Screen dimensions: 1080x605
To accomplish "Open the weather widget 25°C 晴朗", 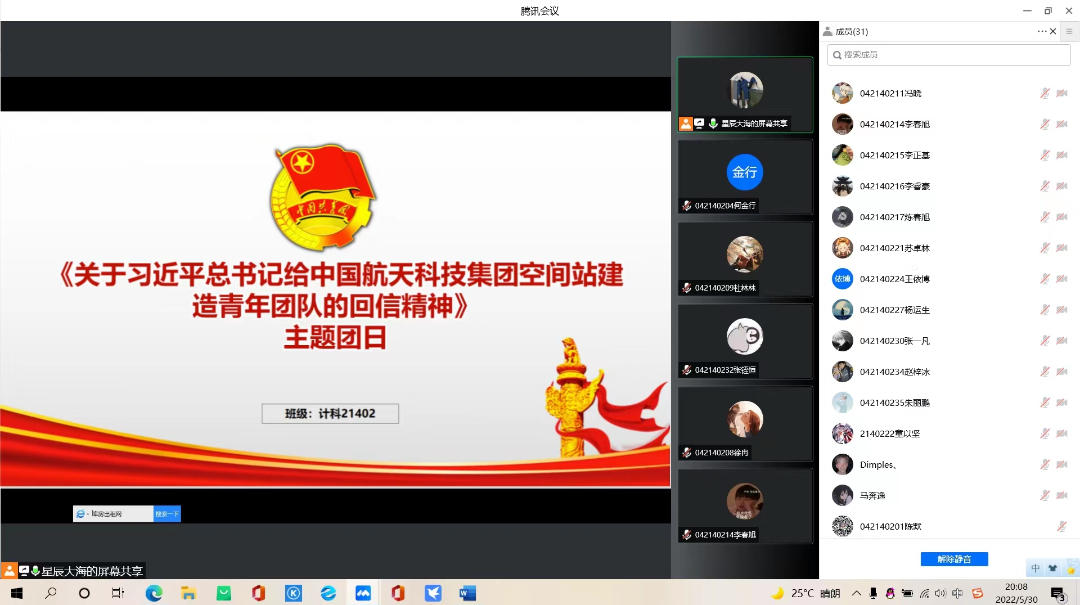I will click(805, 593).
